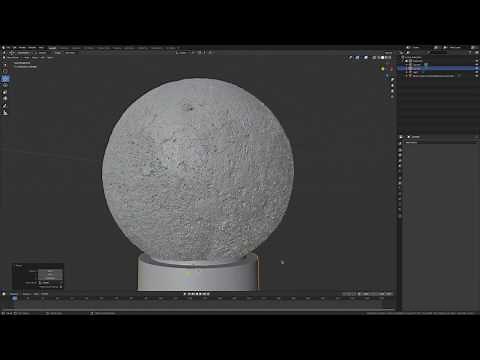The height and width of the screenshot is (360, 480).
Task: Open the File menu
Action: pos(8,48)
